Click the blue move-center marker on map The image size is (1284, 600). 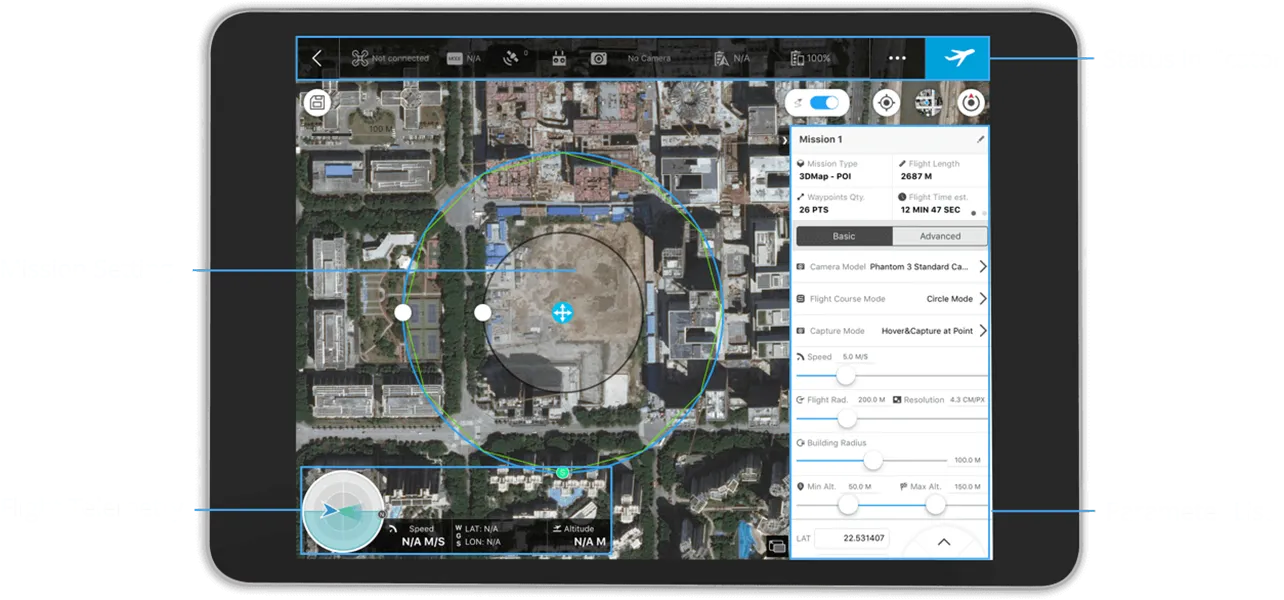562,313
